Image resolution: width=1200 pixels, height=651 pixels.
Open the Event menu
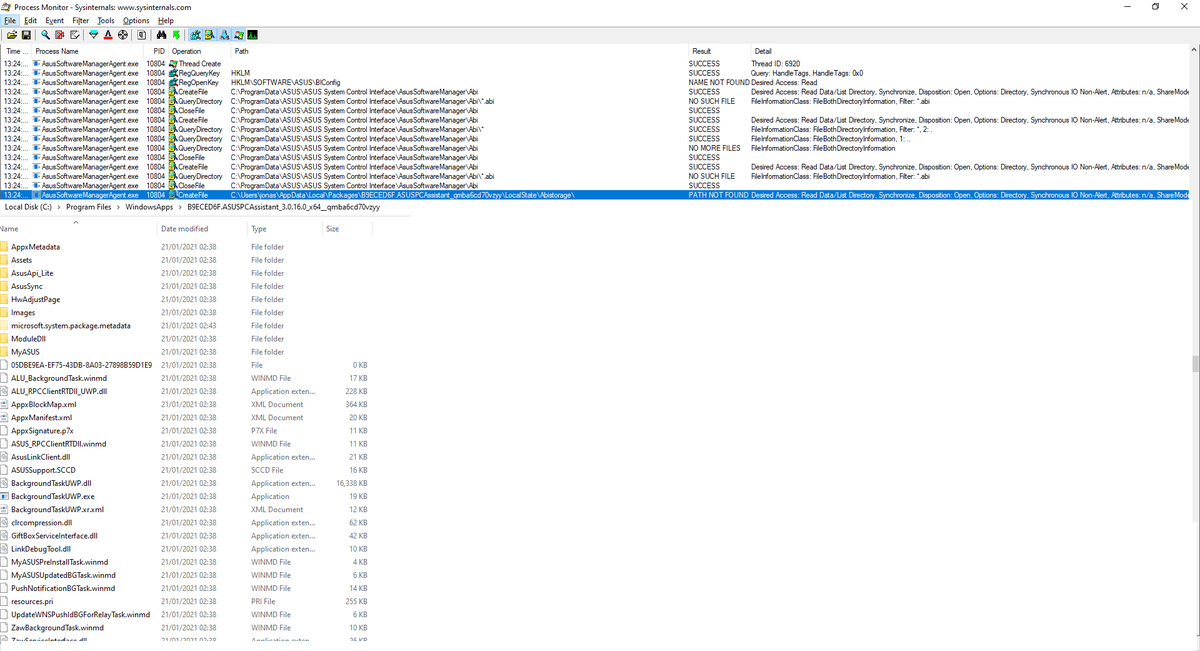(54, 20)
